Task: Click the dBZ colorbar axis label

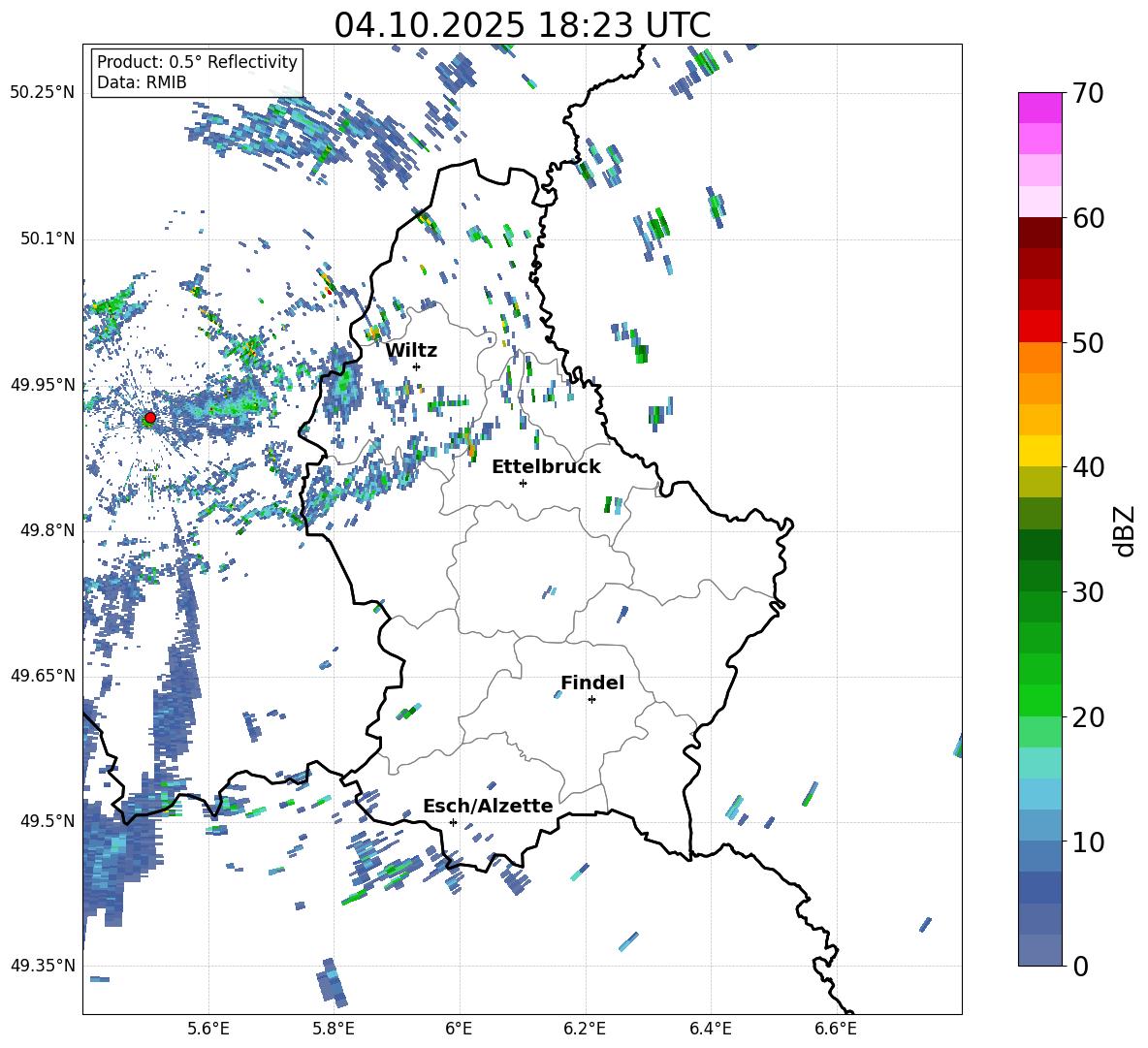Action: coord(1124,530)
